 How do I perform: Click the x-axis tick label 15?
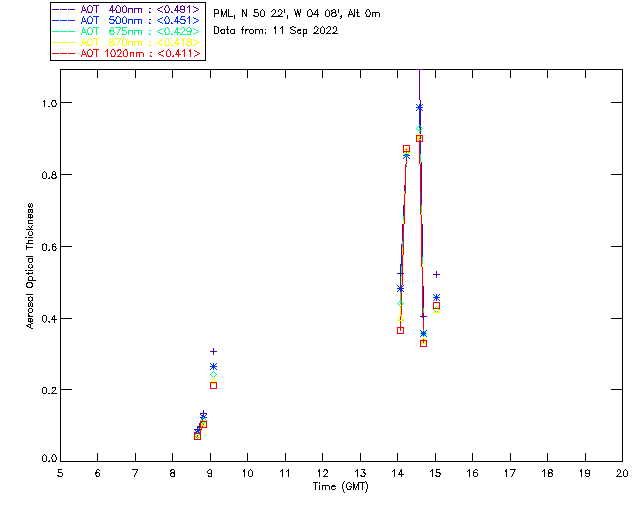tap(435, 473)
